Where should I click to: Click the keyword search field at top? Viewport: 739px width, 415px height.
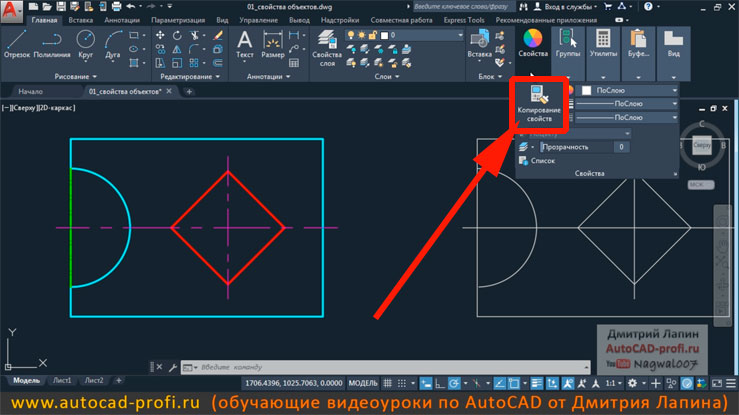click(462, 7)
